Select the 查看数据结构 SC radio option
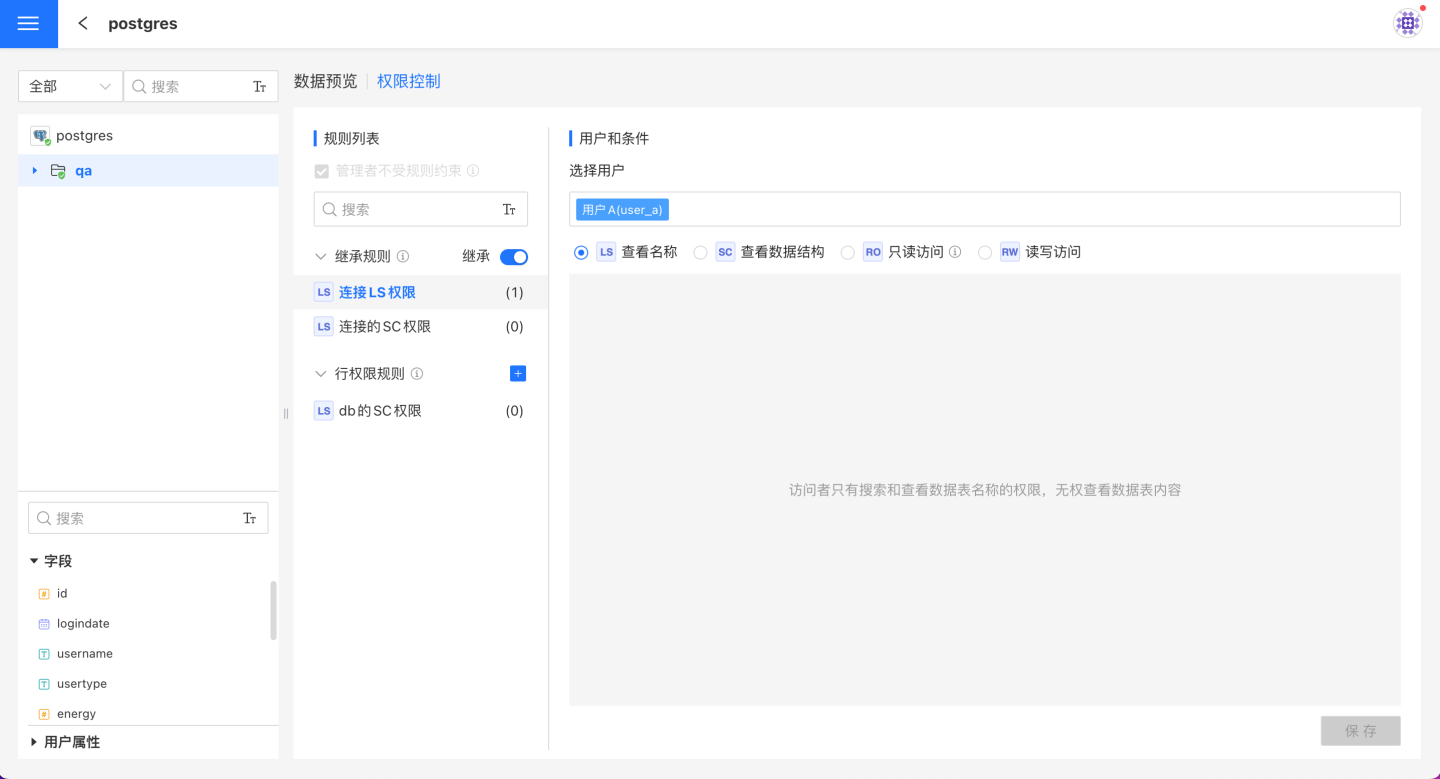1440x779 pixels. [701, 253]
